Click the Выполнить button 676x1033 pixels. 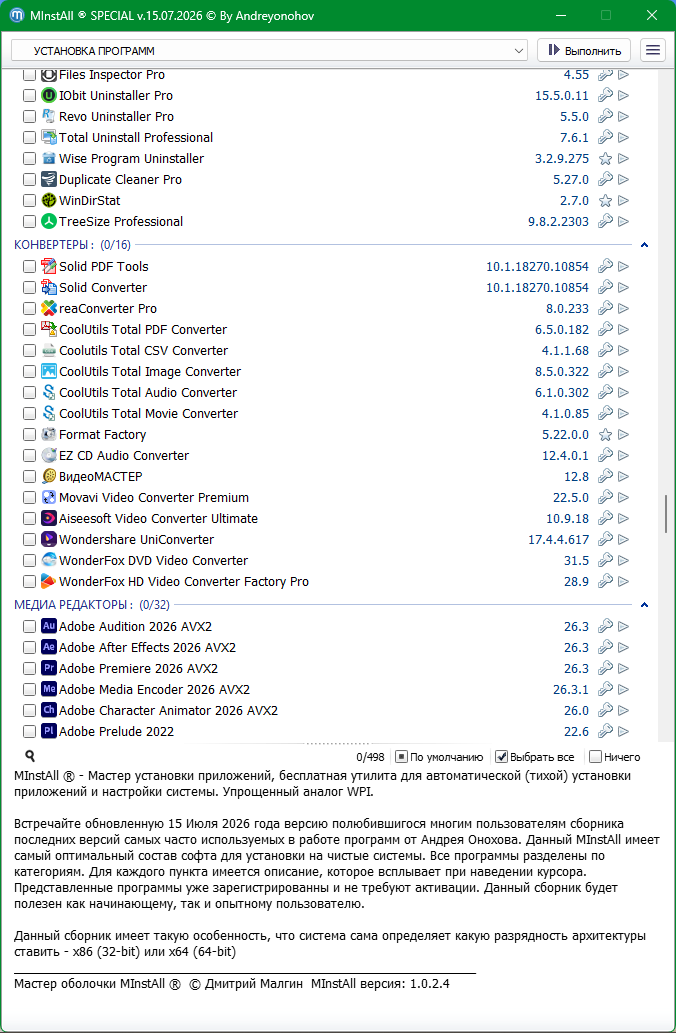point(584,51)
